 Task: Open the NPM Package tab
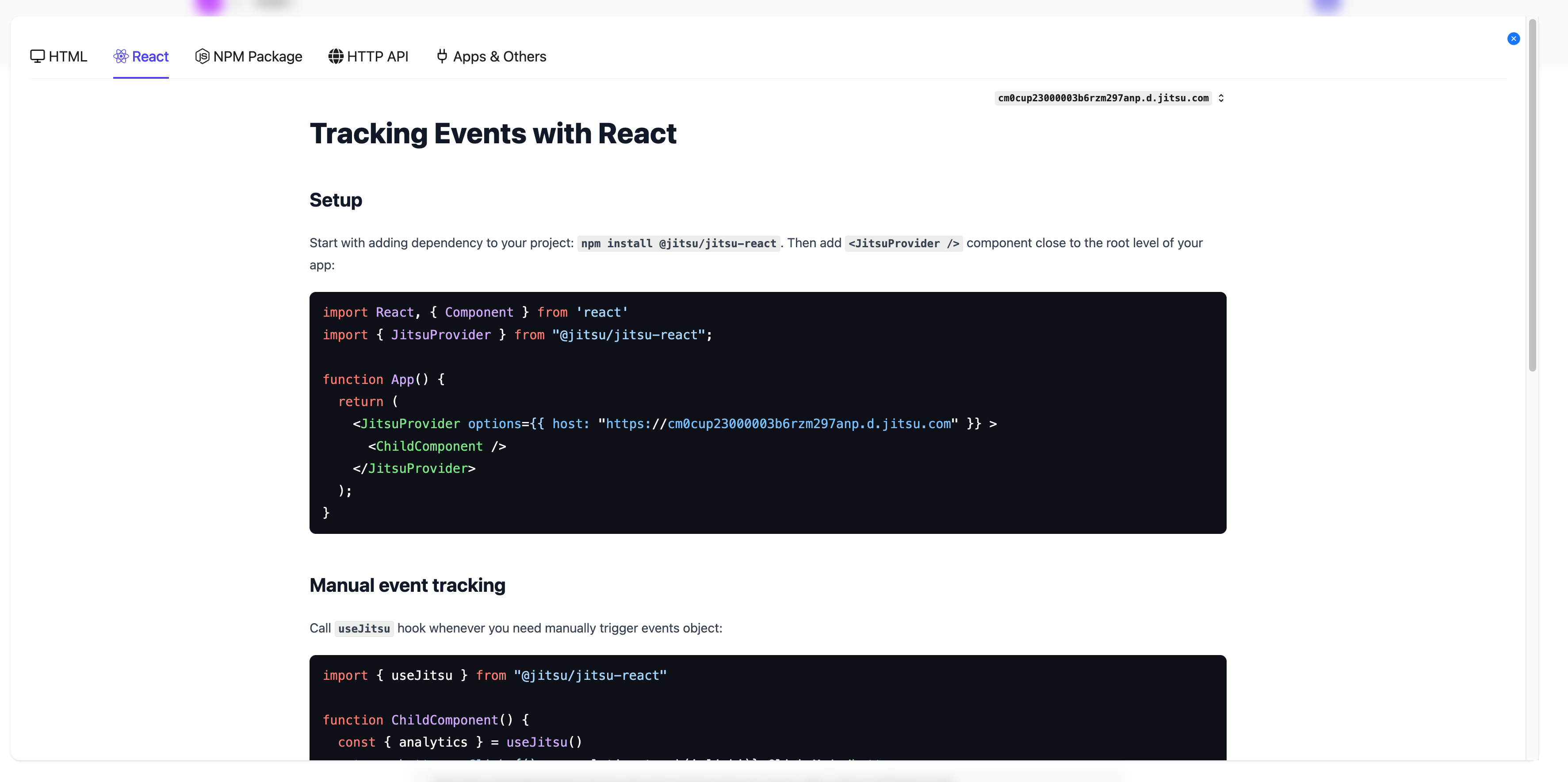[249, 57]
